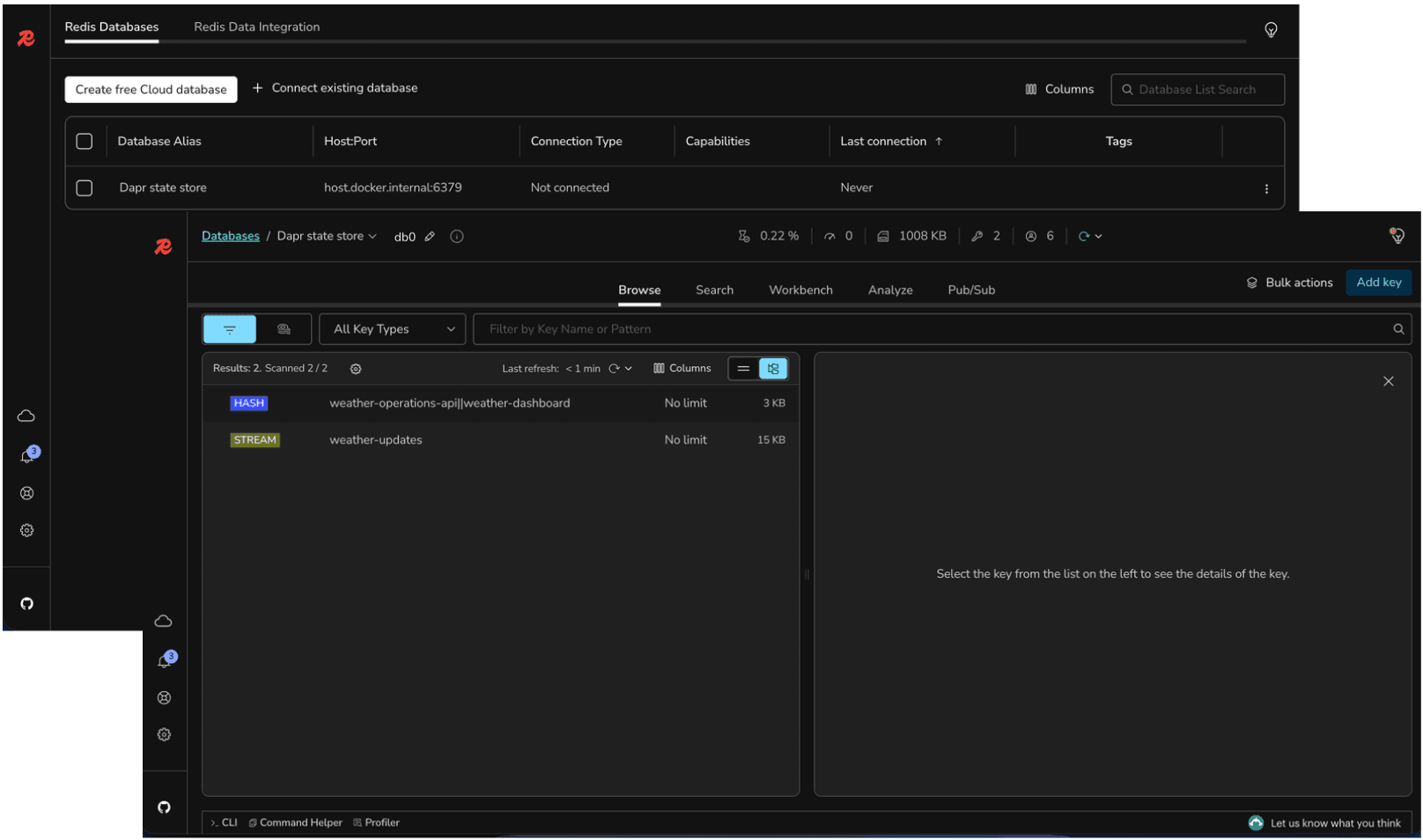Sort the table by Last connection
The height and width of the screenshot is (840, 1423).
tap(891, 141)
